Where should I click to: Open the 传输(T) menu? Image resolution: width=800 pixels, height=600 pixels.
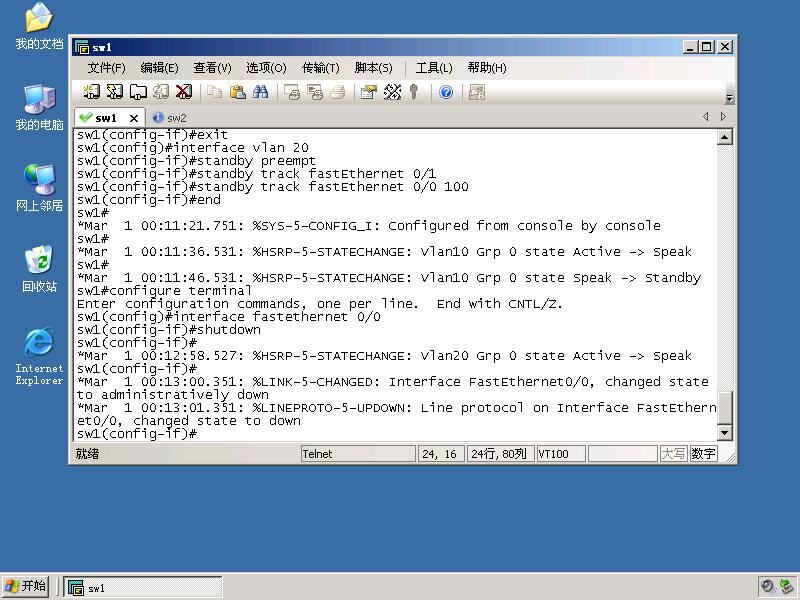click(320, 68)
